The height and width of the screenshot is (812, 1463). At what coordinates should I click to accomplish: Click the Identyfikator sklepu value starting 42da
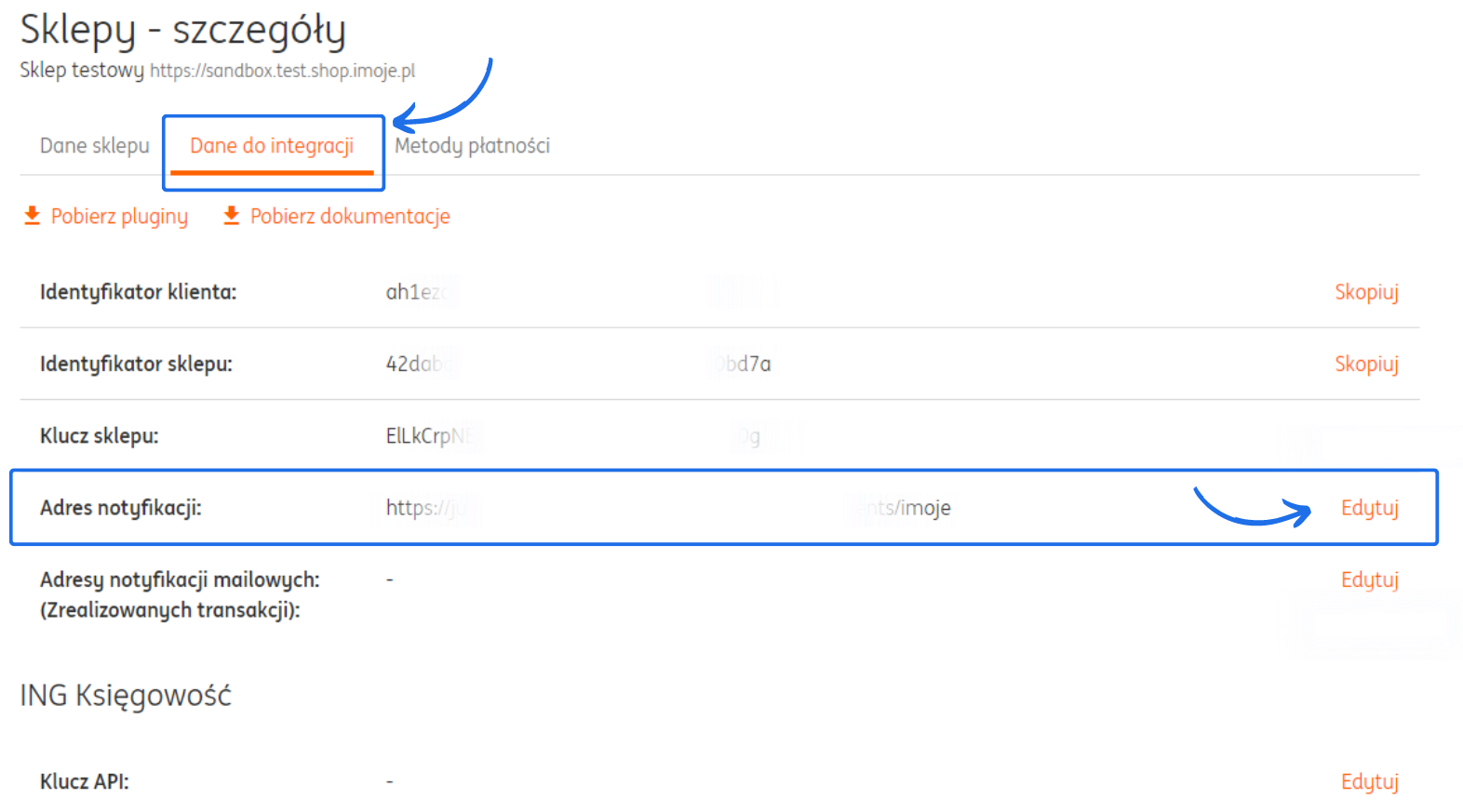[x=416, y=364]
